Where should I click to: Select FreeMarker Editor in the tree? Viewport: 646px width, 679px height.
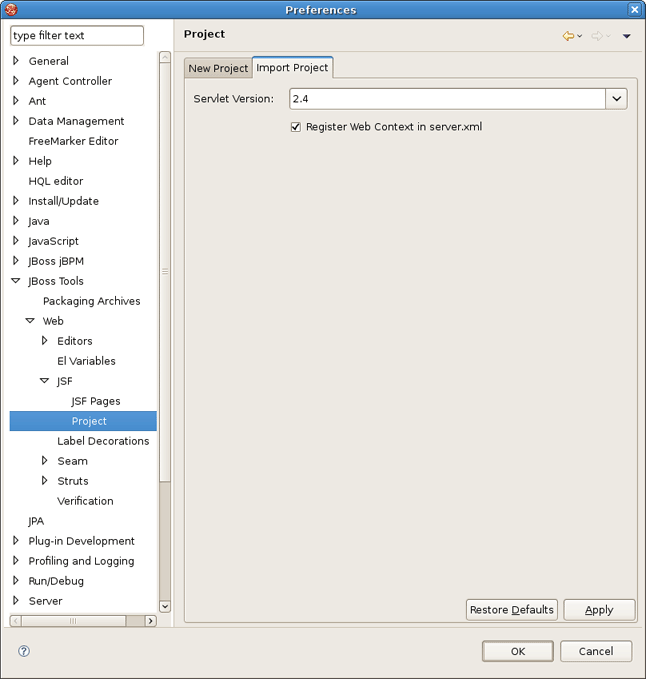tap(73, 141)
